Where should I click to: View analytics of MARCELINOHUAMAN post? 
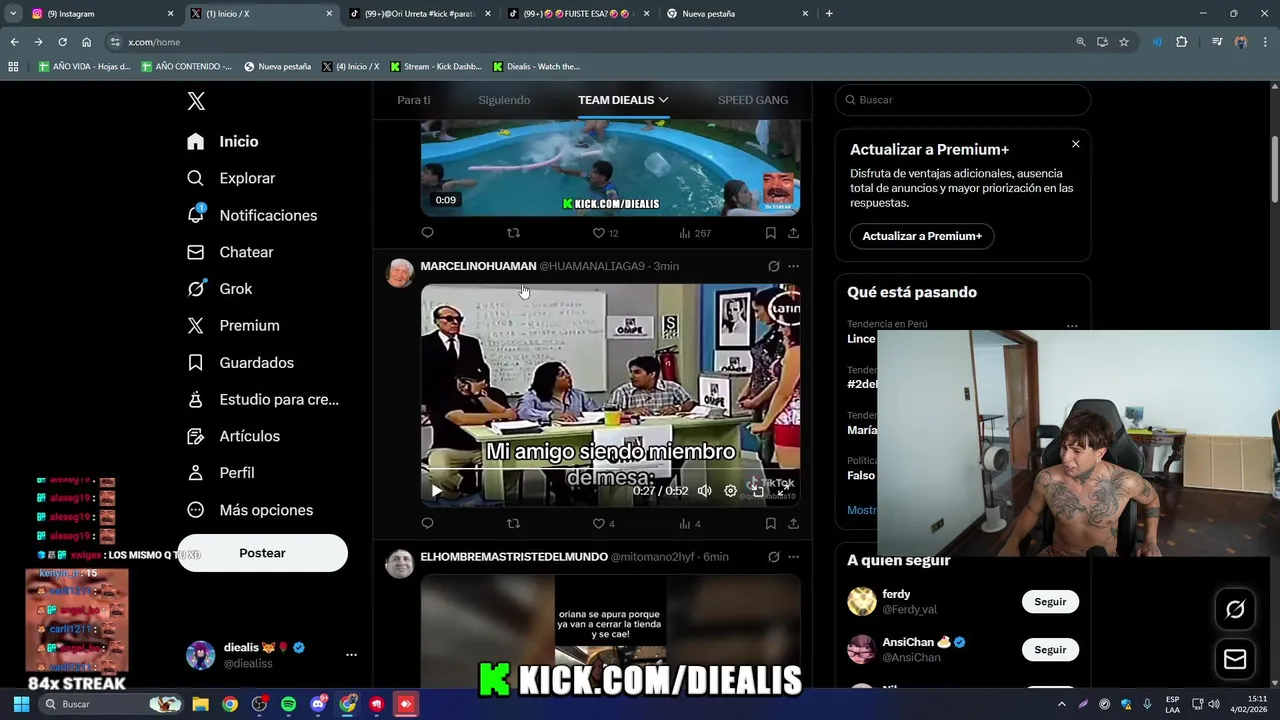pyautogui.click(x=689, y=524)
